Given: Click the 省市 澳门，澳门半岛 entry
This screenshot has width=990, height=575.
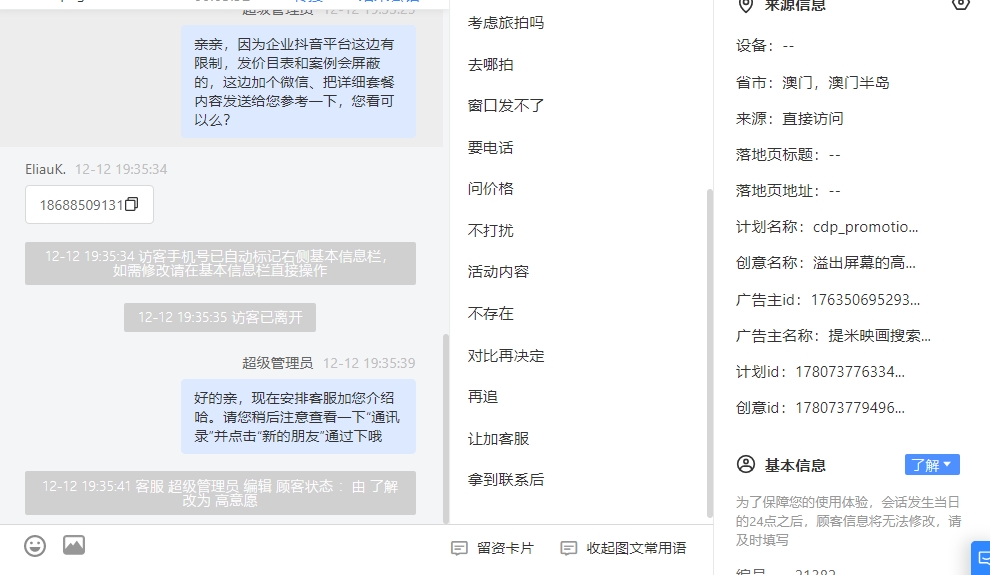Looking at the screenshot, I should tap(813, 83).
